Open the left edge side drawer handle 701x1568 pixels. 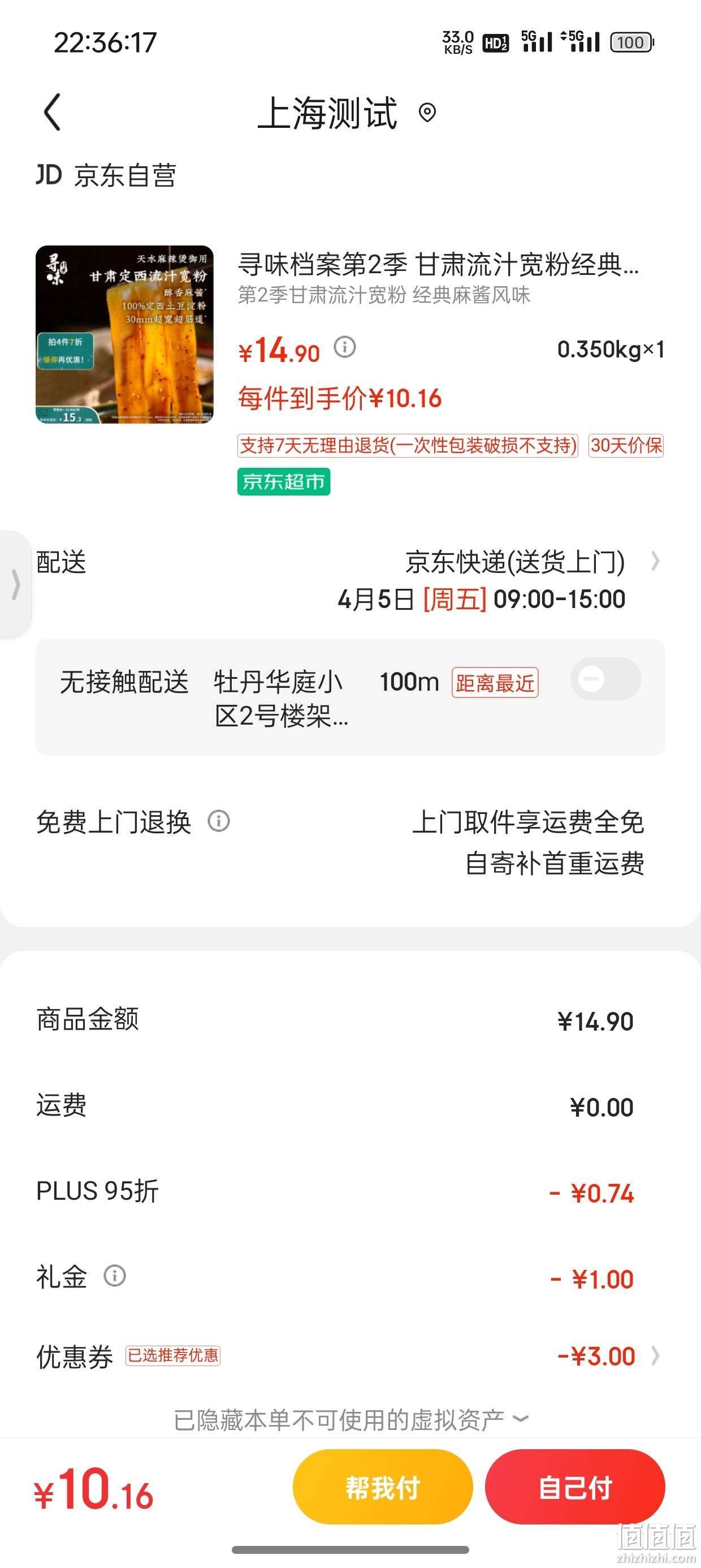click(x=15, y=584)
